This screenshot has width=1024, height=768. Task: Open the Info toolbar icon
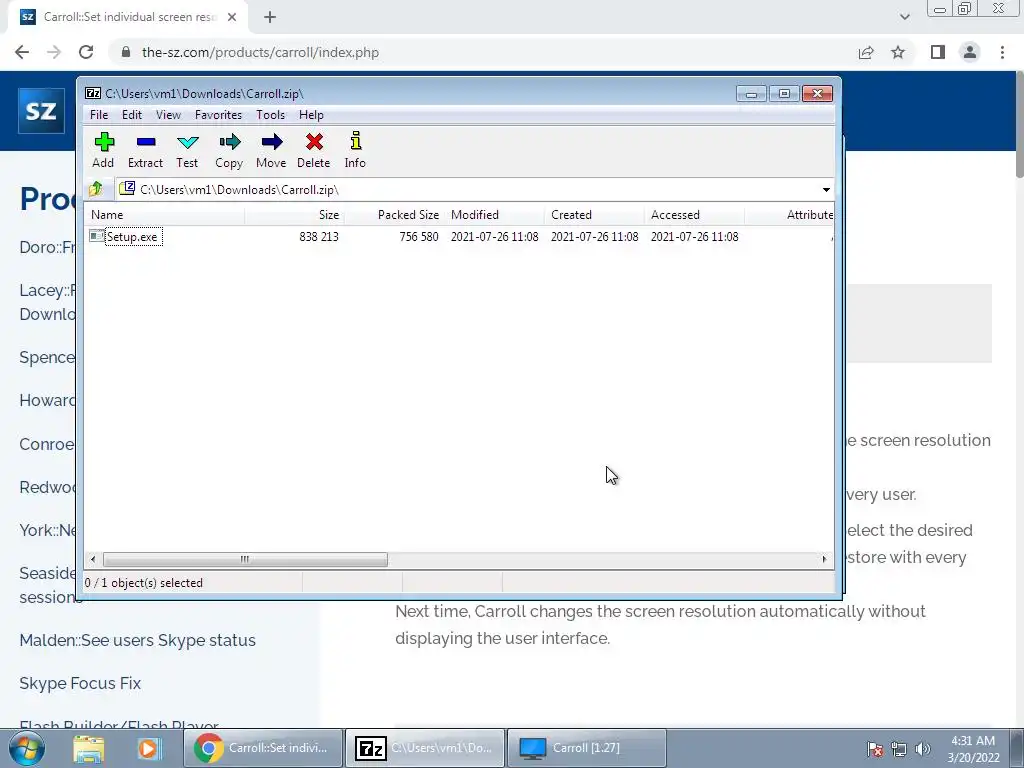pos(355,151)
